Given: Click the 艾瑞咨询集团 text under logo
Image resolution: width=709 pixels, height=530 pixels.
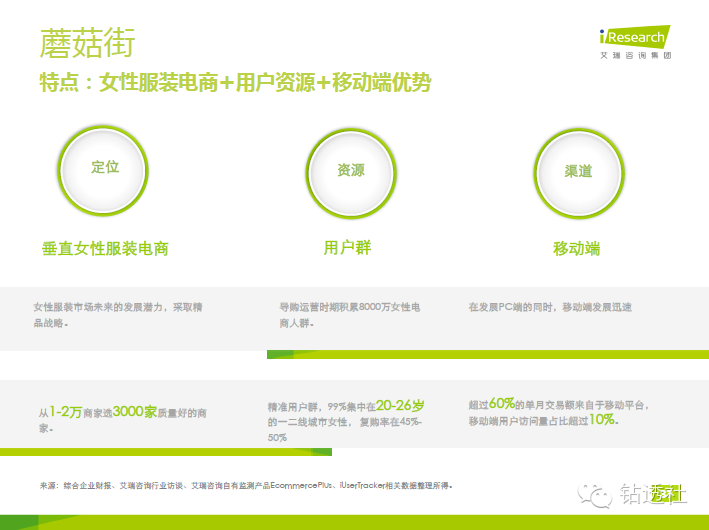Looking at the screenshot, I should [636, 55].
